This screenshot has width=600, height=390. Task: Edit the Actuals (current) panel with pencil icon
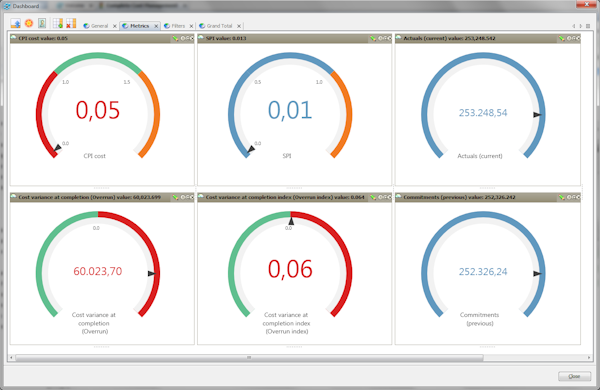pos(561,38)
